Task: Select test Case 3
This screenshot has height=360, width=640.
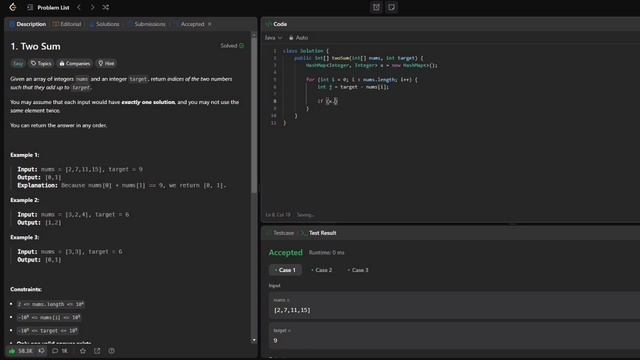Action: (x=358, y=270)
